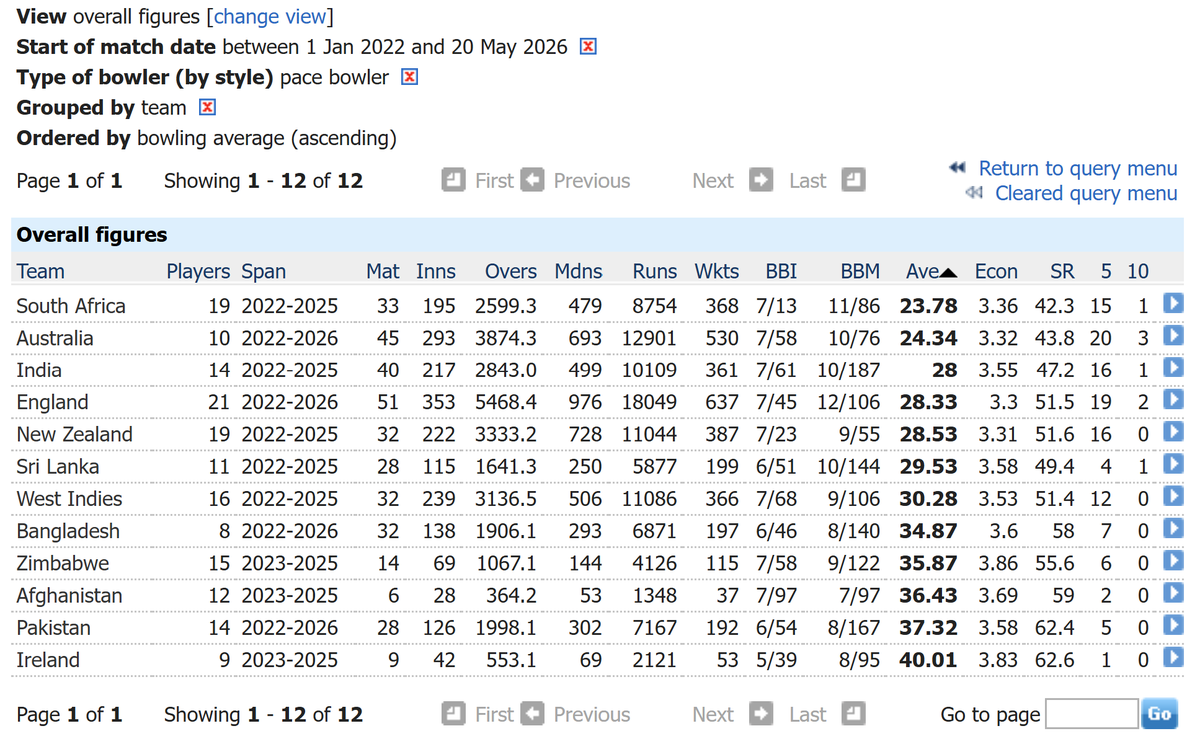Sort table by Mat column

tap(383, 271)
